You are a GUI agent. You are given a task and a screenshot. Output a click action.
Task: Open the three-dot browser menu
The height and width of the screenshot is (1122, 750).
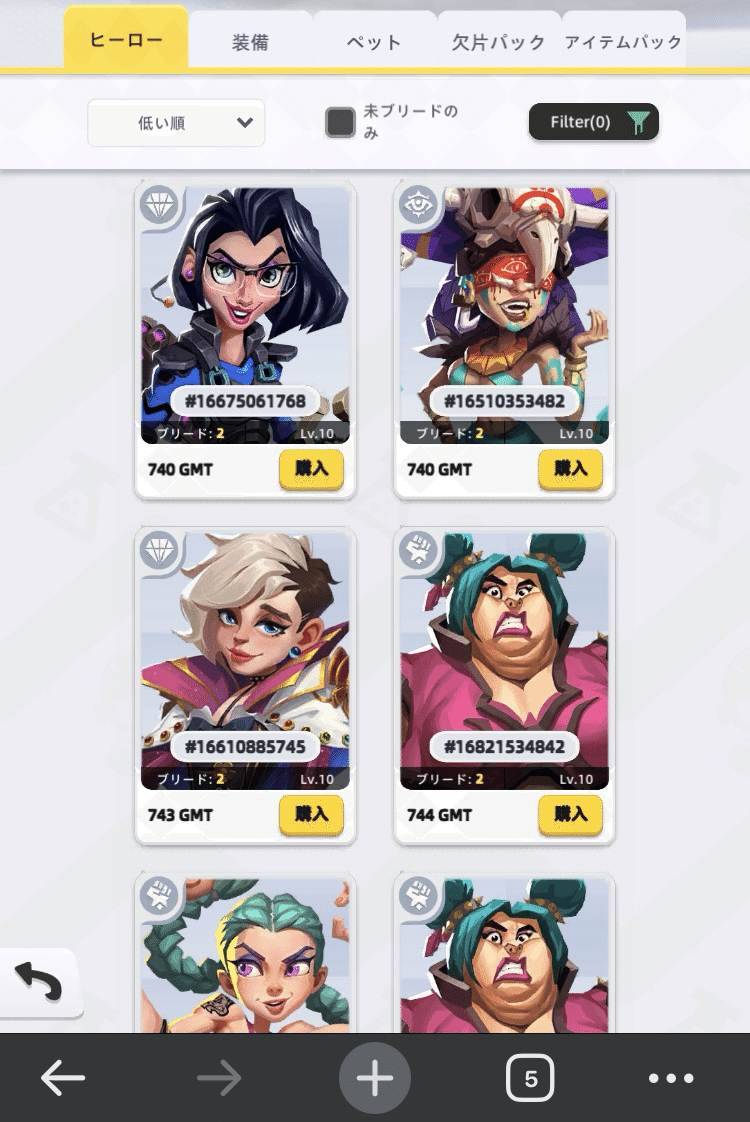coord(671,1078)
